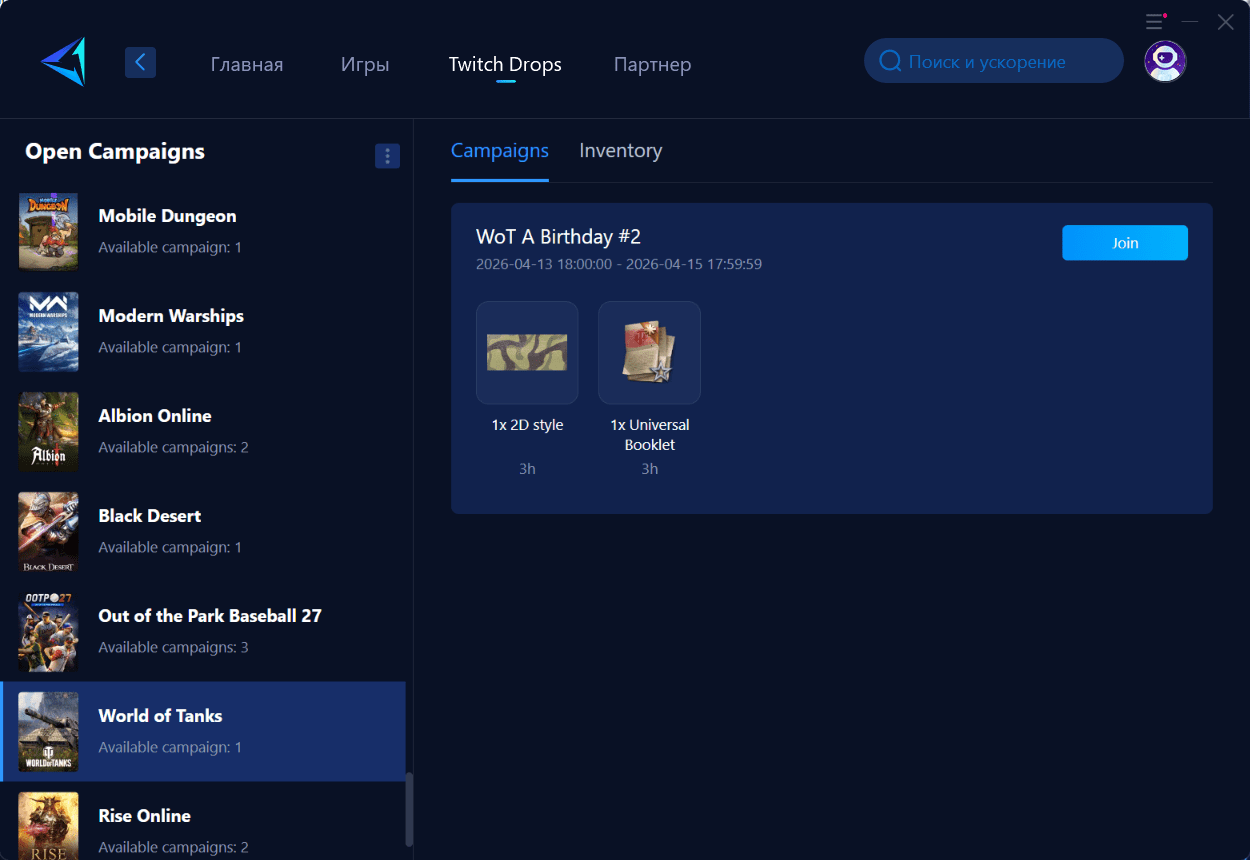
Task: Close the application window
Action: 1225,21
